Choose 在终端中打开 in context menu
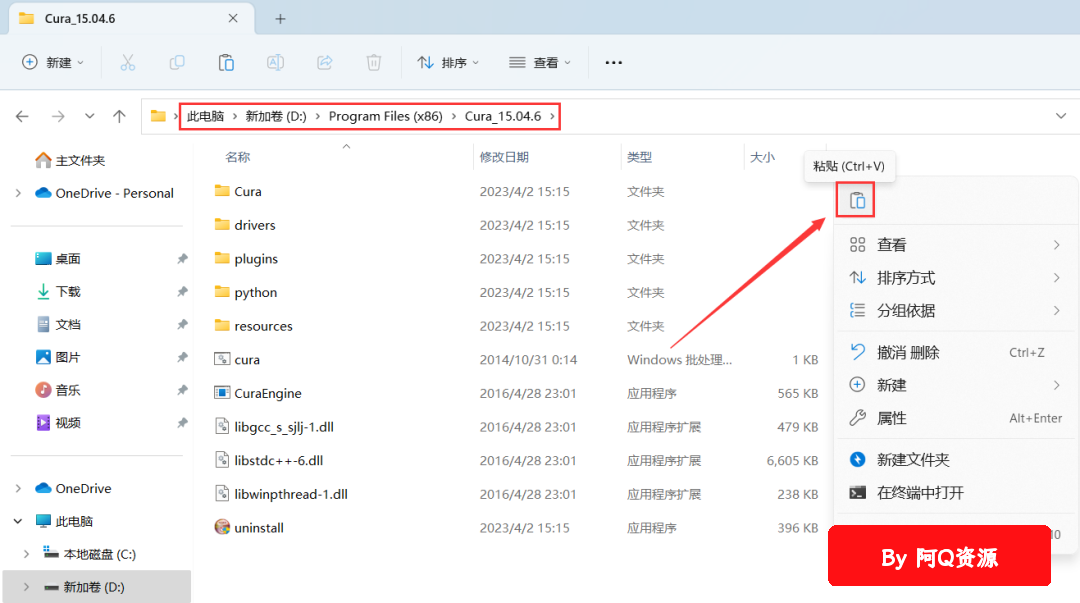Viewport: 1080px width, 603px height. 955,493
